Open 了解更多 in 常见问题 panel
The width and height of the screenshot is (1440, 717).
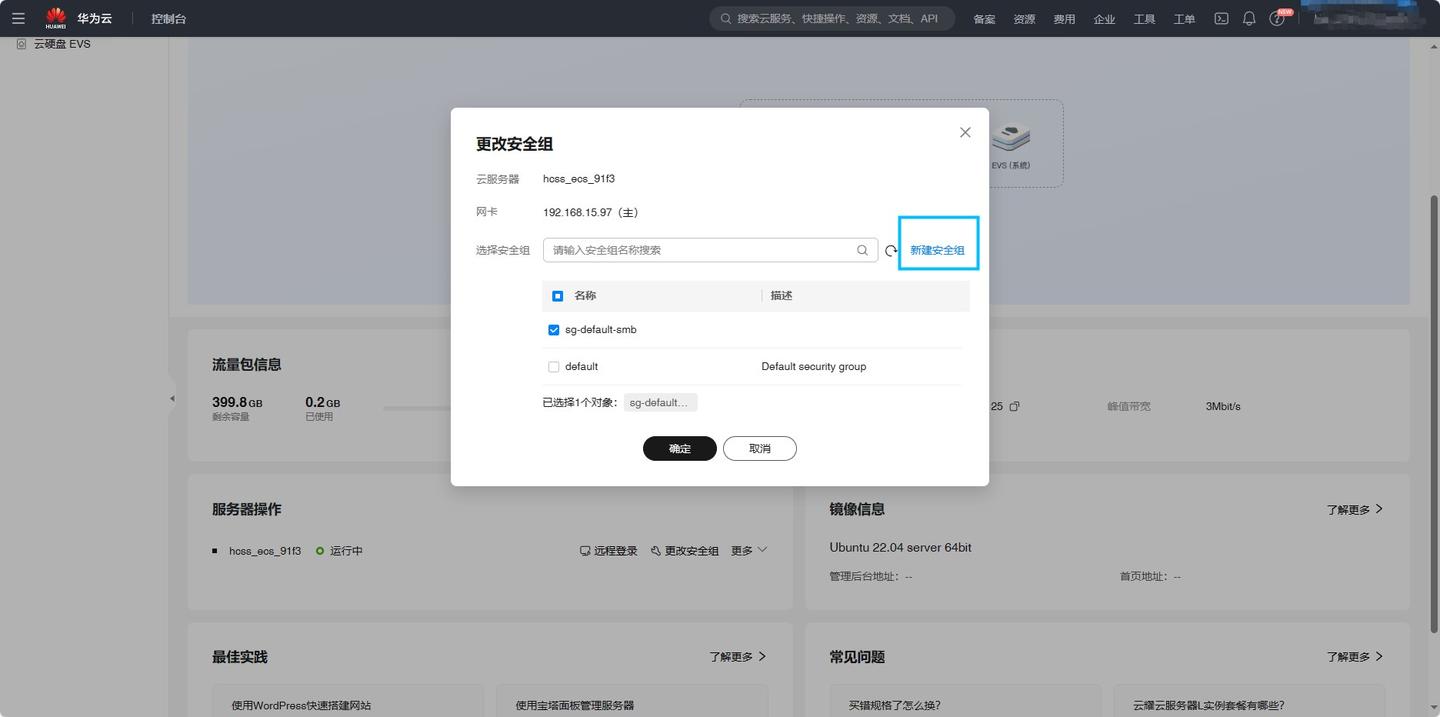[x=1355, y=657]
